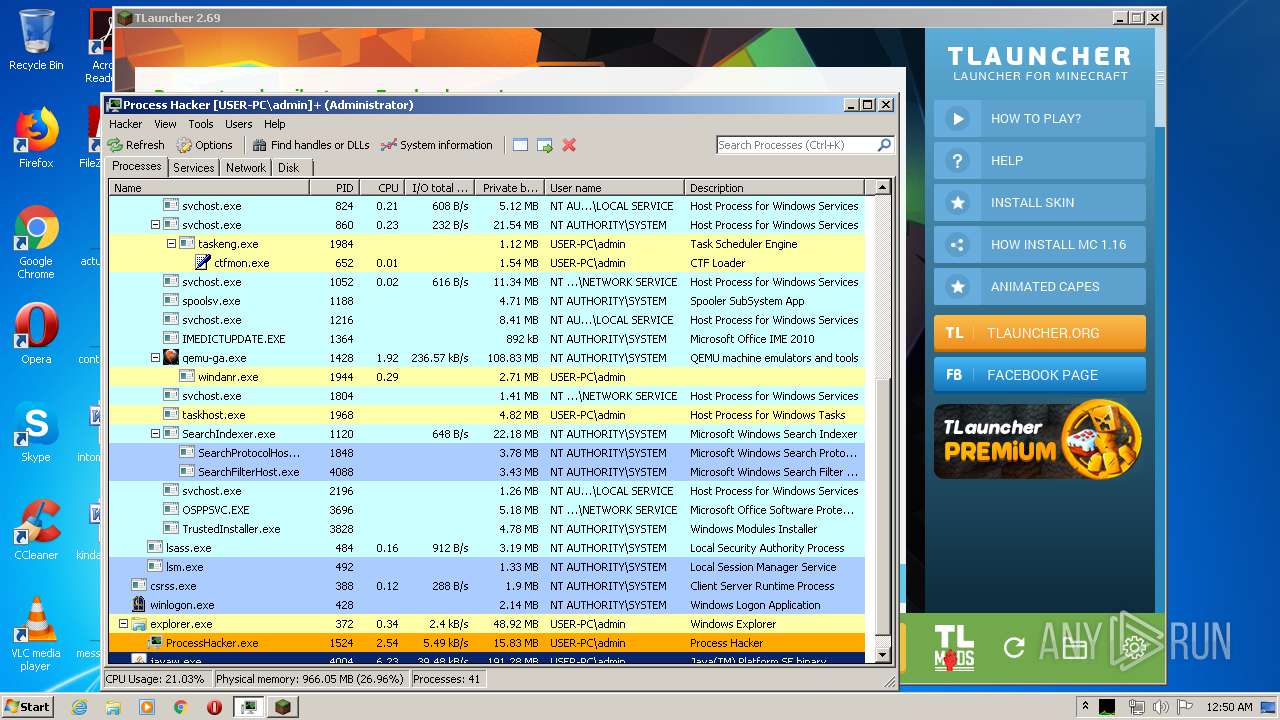This screenshot has height=720, width=1280.
Task: Click the HELP button in TLauncher
Action: coord(1040,161)
